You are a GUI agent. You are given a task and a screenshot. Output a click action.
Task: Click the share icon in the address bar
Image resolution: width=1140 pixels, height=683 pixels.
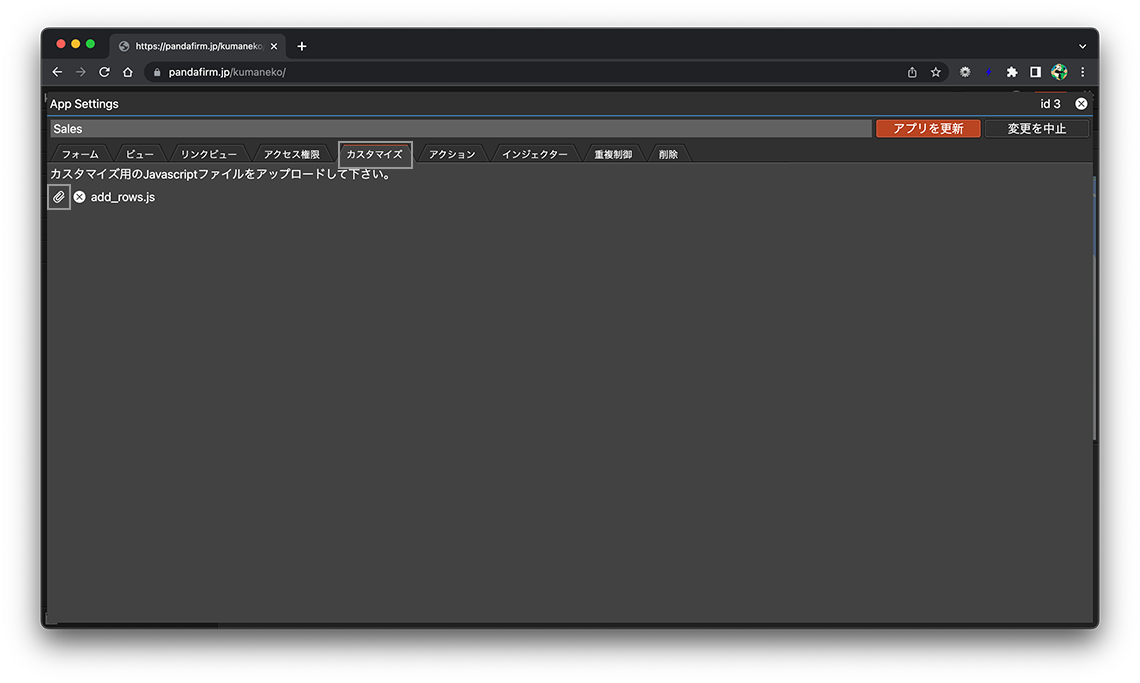[912, 72]
